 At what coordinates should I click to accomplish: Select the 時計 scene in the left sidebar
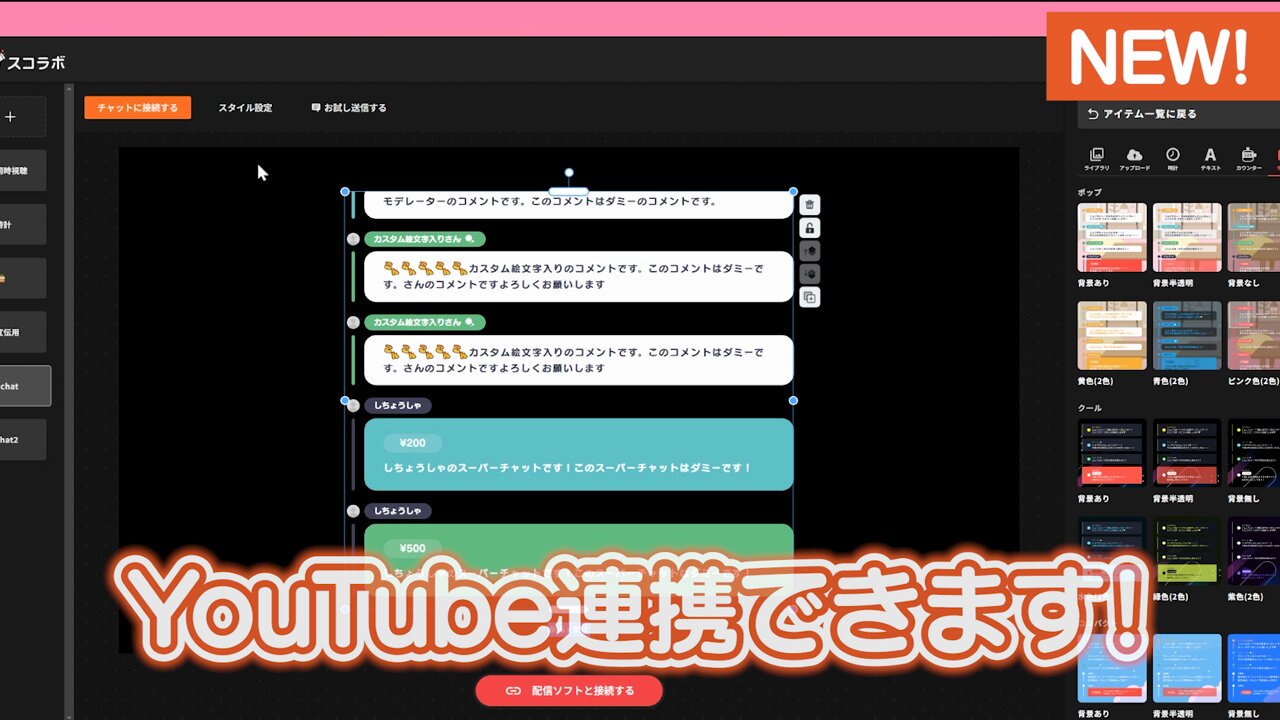(x=22, y=225)
